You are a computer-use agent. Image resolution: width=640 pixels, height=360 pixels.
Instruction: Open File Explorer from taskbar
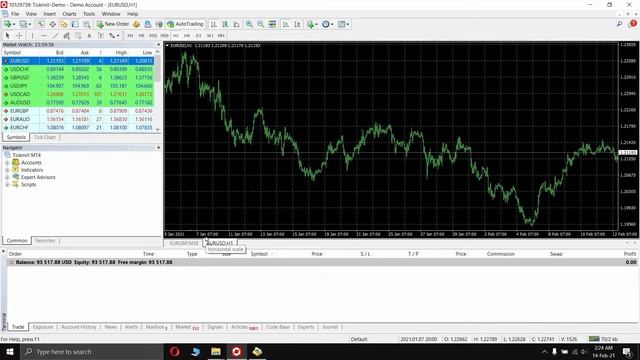tap(216, 351)
